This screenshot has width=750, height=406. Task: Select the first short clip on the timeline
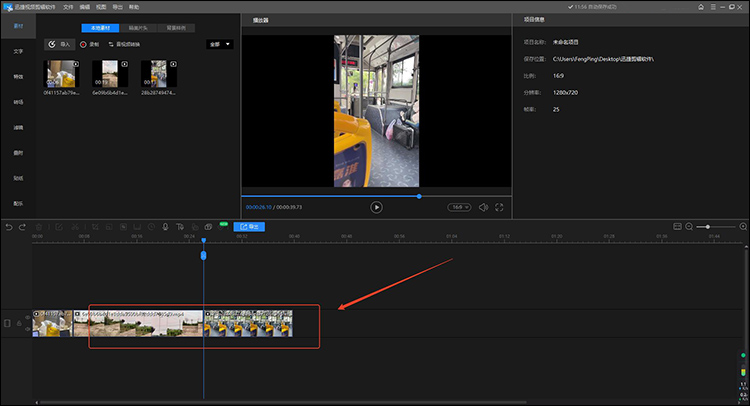(x=52, y=323)
